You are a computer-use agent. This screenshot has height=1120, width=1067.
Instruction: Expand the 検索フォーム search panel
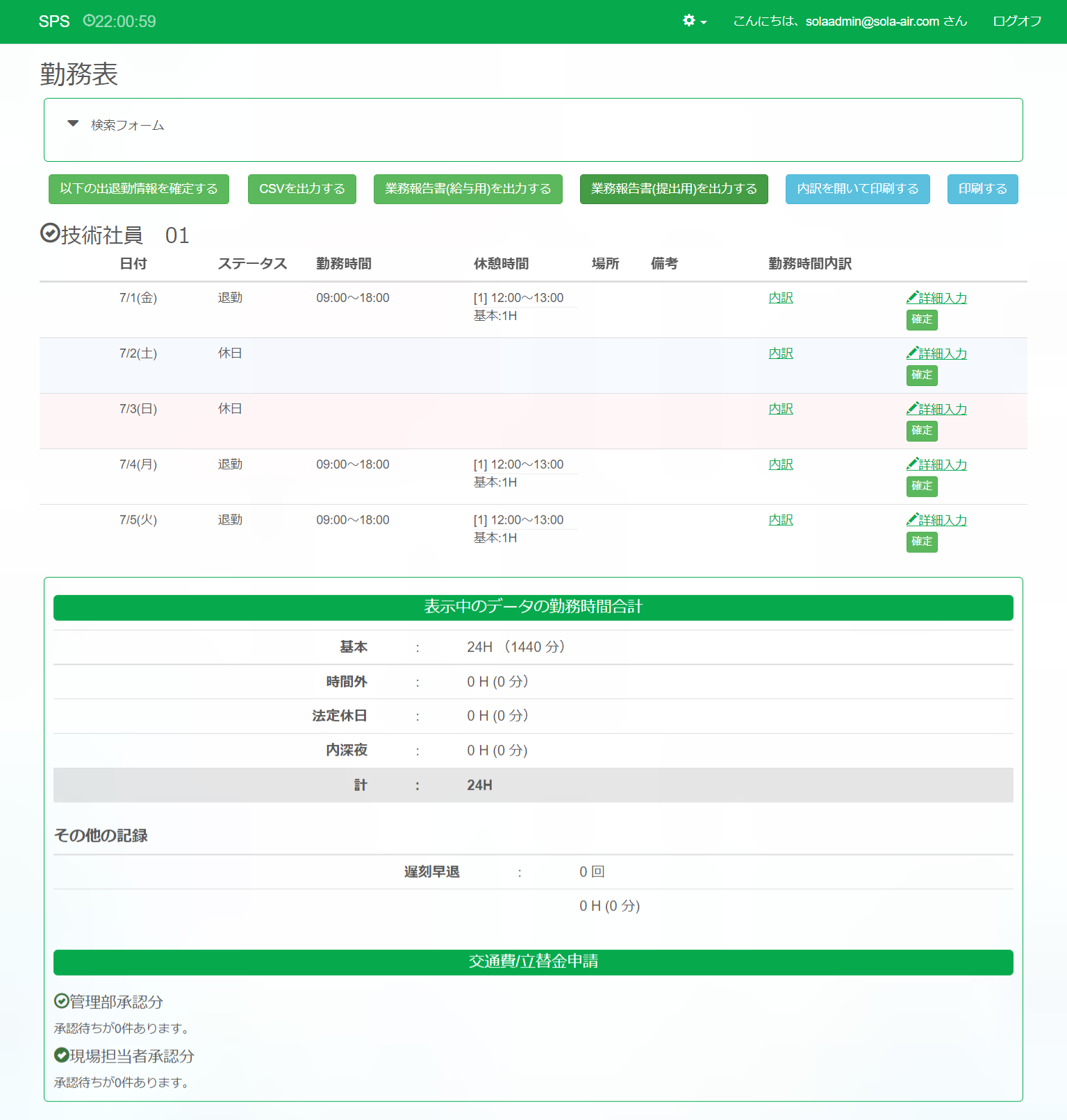point(73,124)
